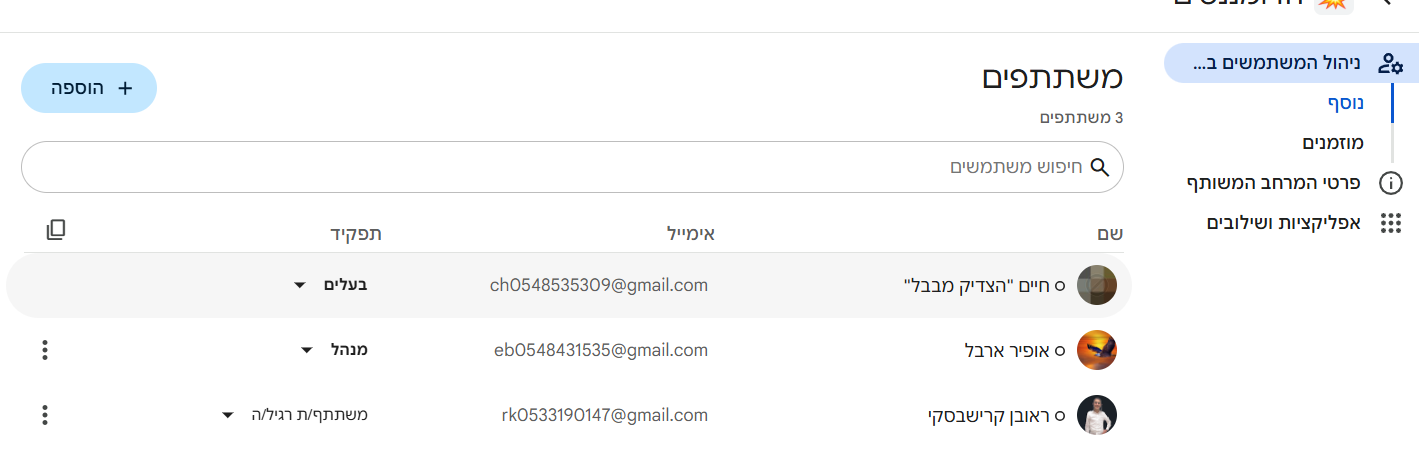The image size is (1419, 474).
Task: Click the הוספה add button
Action: 89,88
